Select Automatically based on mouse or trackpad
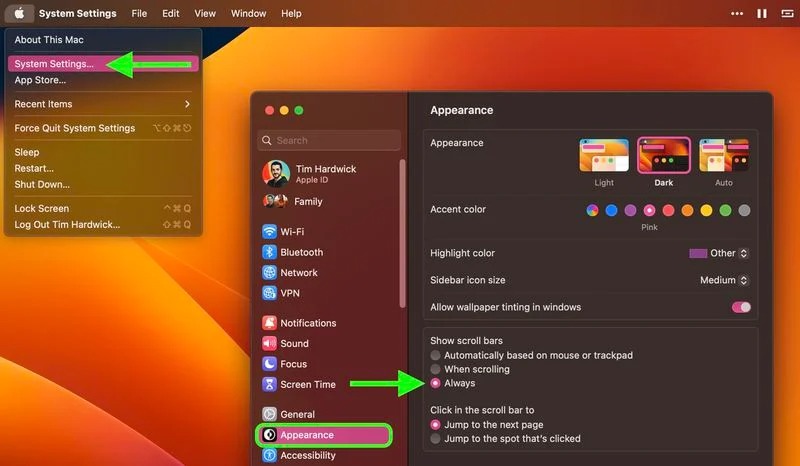The height and width of the screenshot is (466, 800). 435,355
